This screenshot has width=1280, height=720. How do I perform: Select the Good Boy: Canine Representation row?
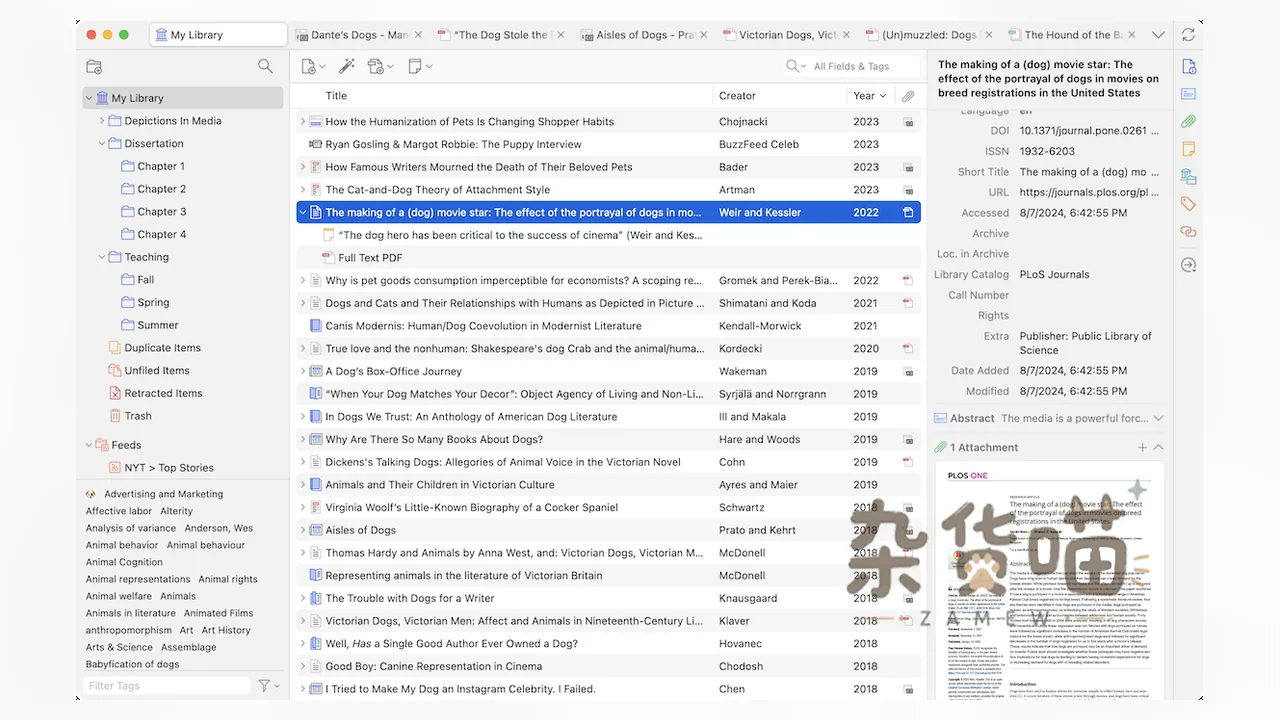click(x=609, y=666)
